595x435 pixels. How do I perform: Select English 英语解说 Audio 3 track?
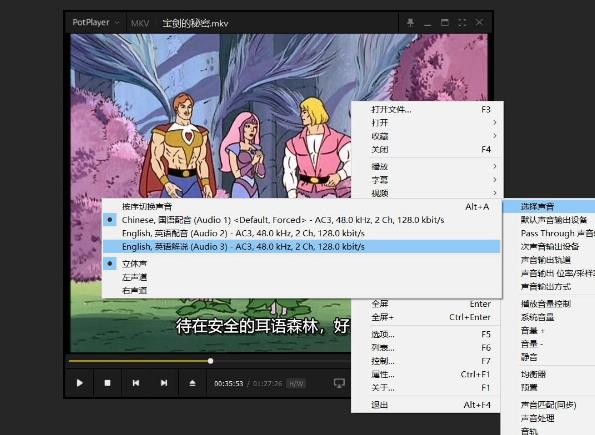pos(302,246)
